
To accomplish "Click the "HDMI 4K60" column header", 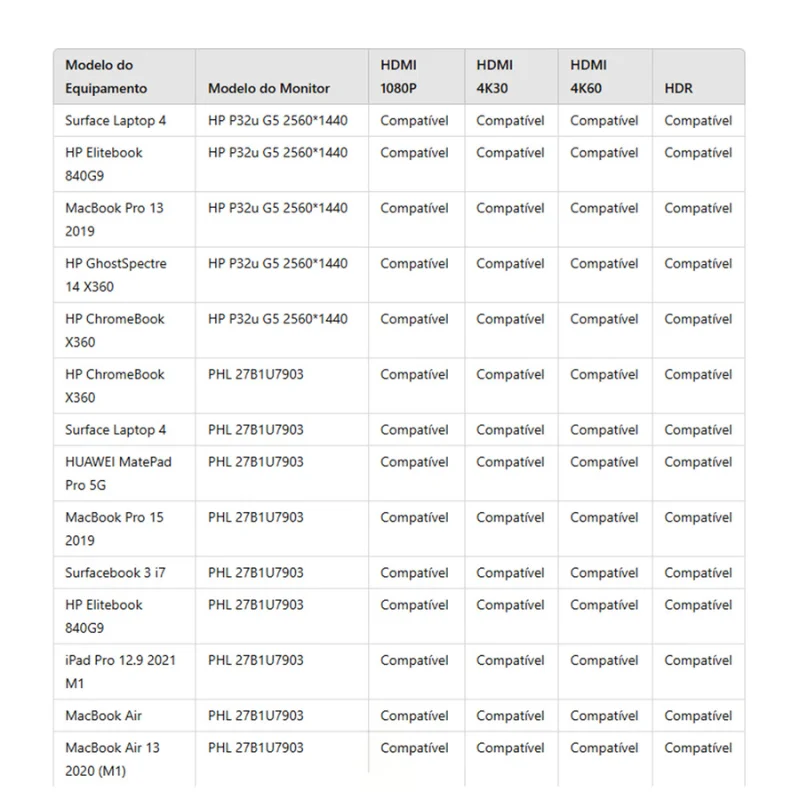I will (605, 77).
